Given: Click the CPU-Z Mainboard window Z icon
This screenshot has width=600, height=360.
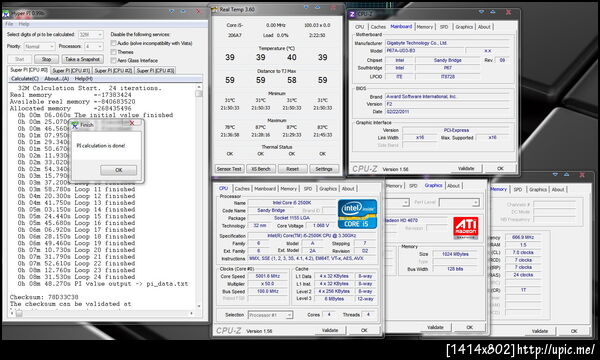Looking at the screenshot, I should point(352,14).
